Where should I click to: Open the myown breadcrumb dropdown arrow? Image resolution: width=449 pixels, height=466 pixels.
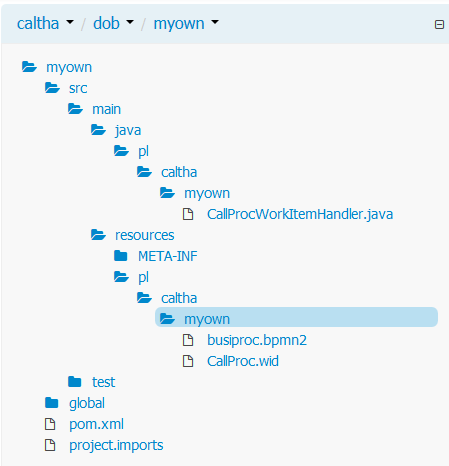click(x=215, y=22)
